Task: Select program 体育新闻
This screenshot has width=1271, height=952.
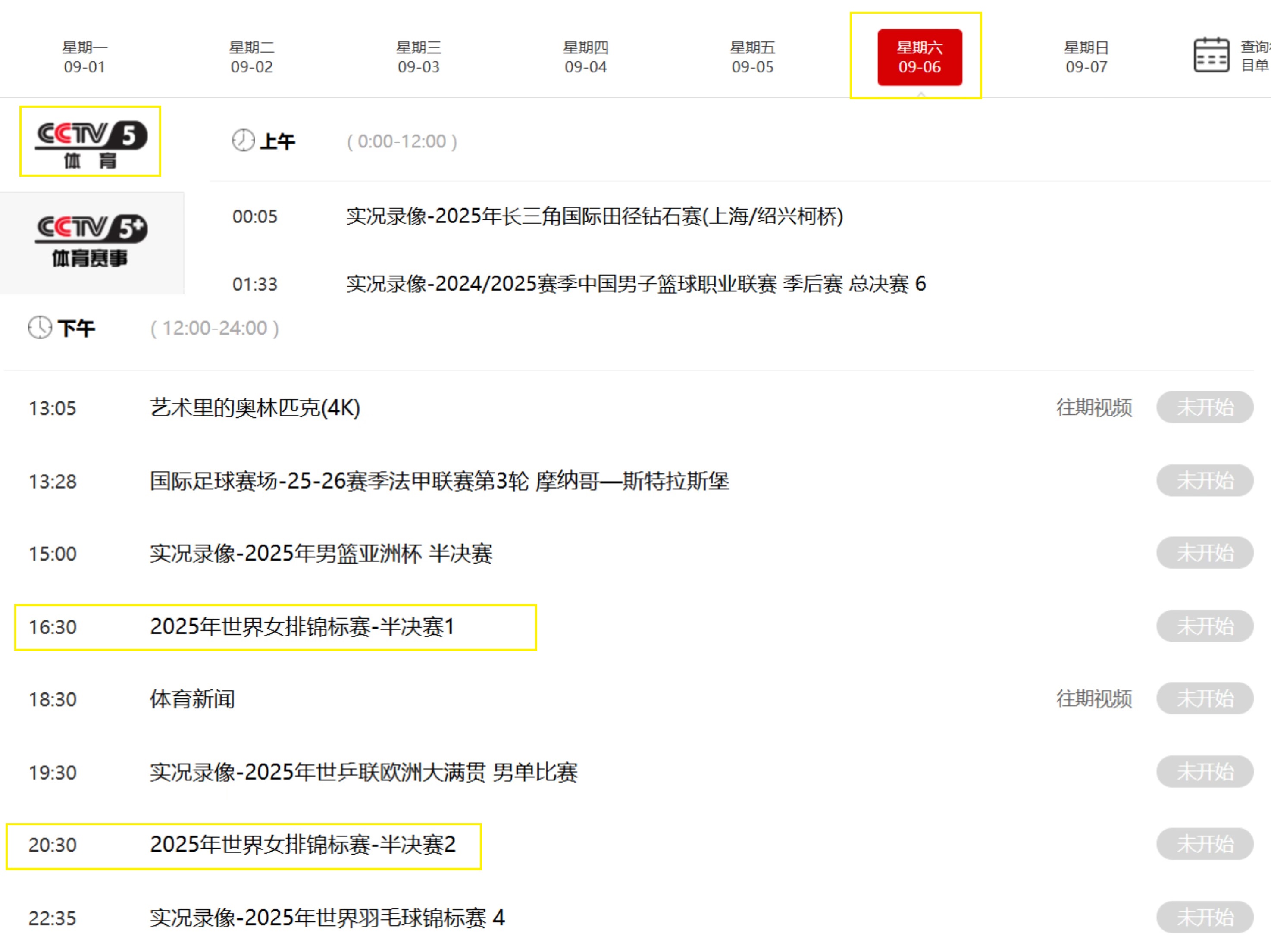Action: click(x=192, y=699)
